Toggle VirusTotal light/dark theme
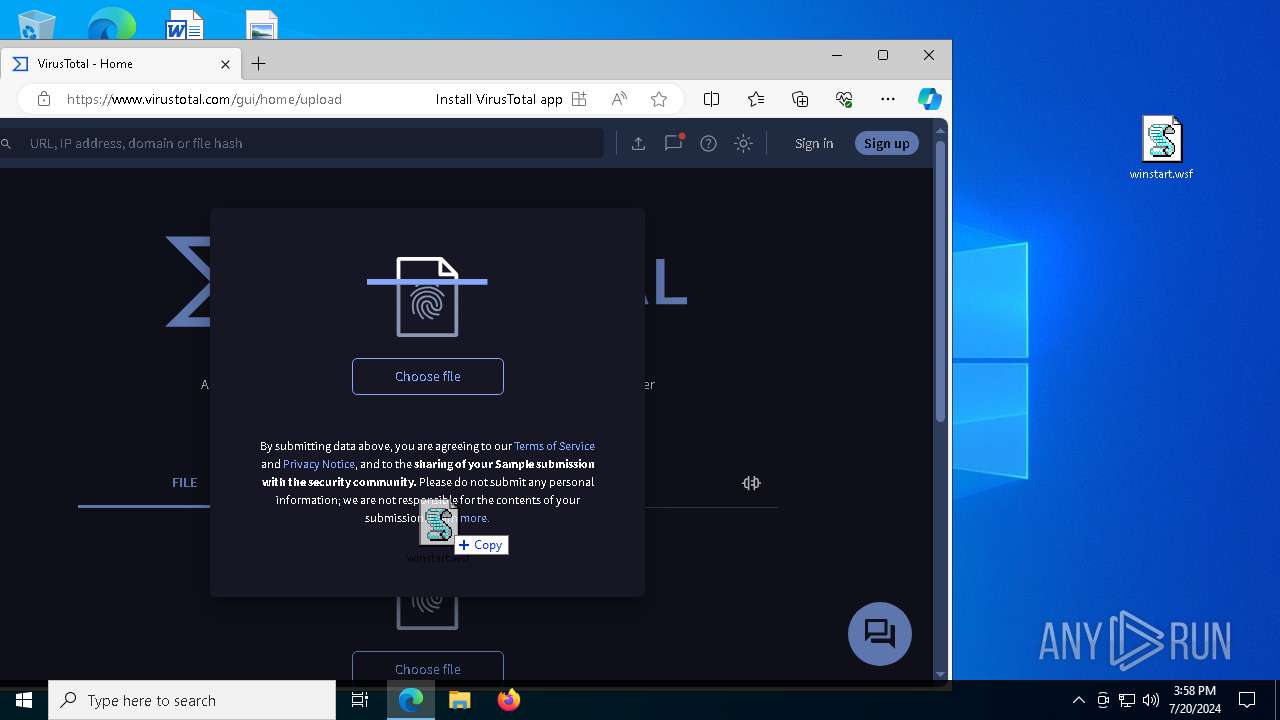 click(743, 144)
